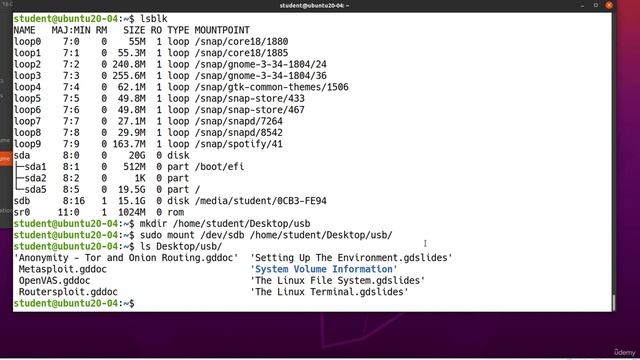Click the loop9 device name
The width and height of the screenshot is (640, 360).
point(27,144)
